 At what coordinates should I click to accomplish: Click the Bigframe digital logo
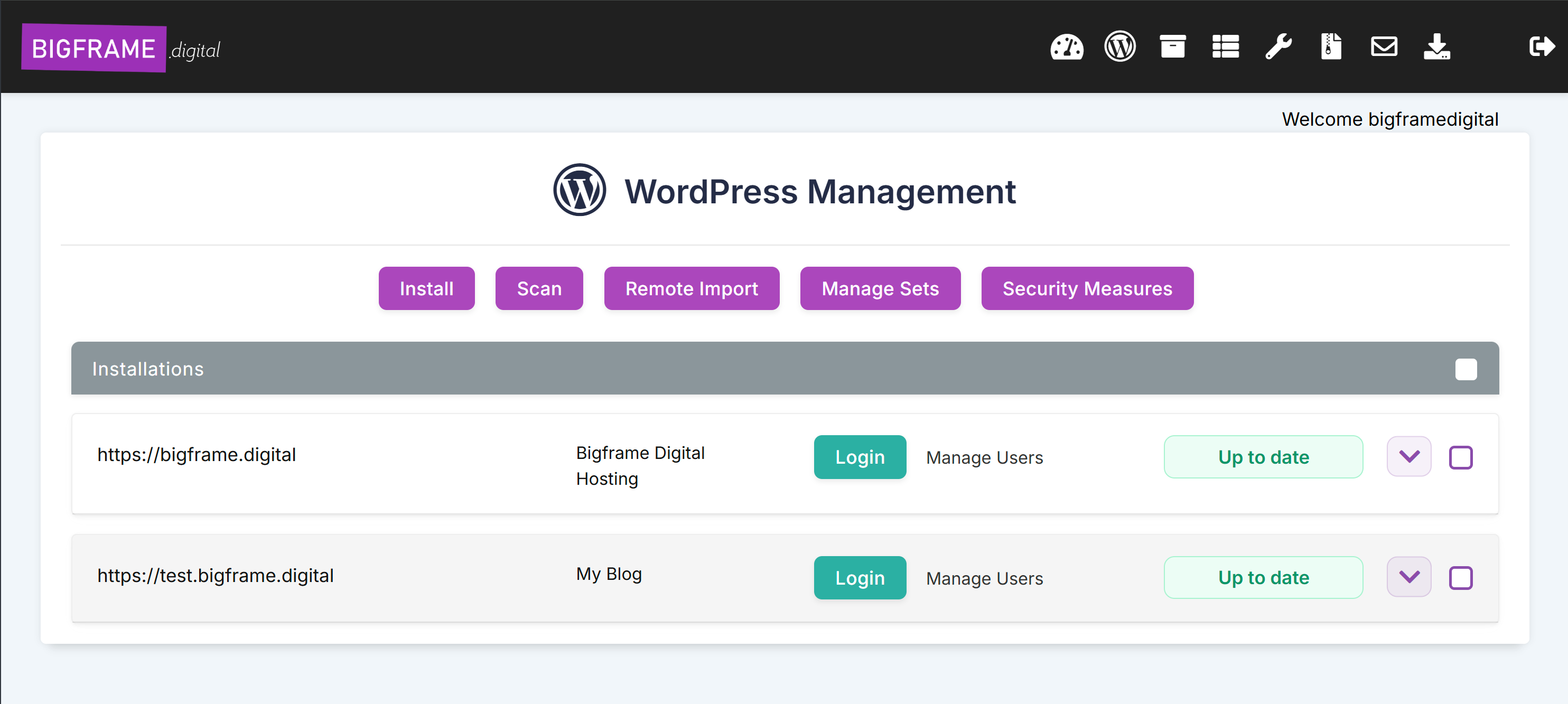point(120,48)
